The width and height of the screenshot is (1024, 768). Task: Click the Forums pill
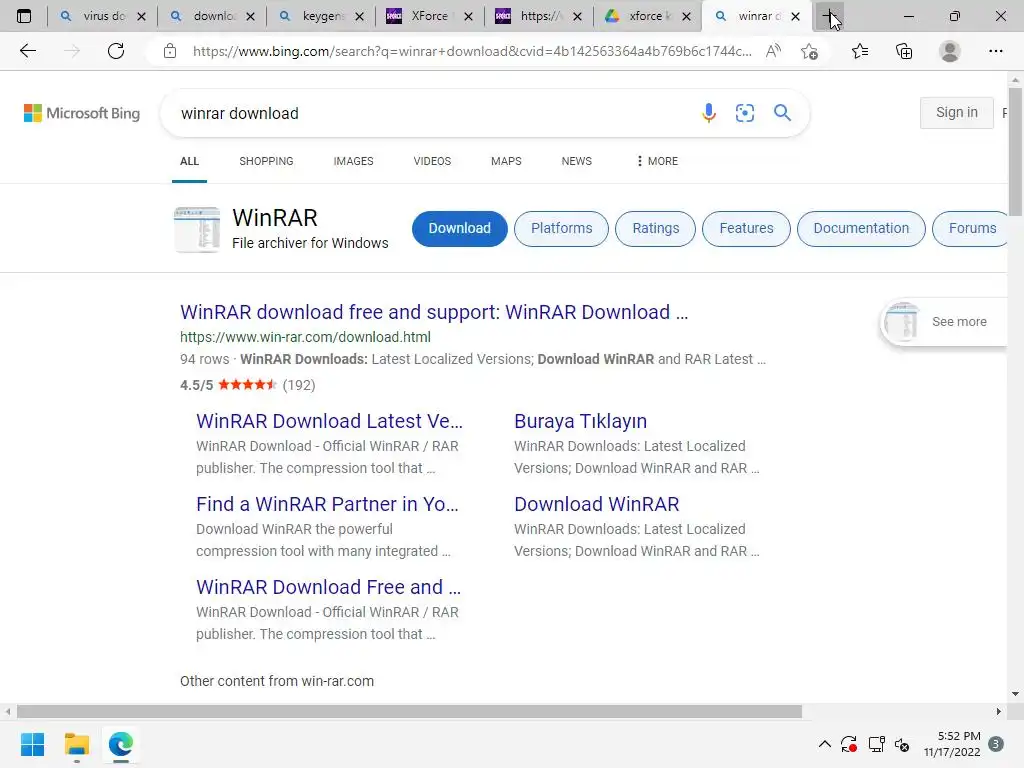[970, 229]
